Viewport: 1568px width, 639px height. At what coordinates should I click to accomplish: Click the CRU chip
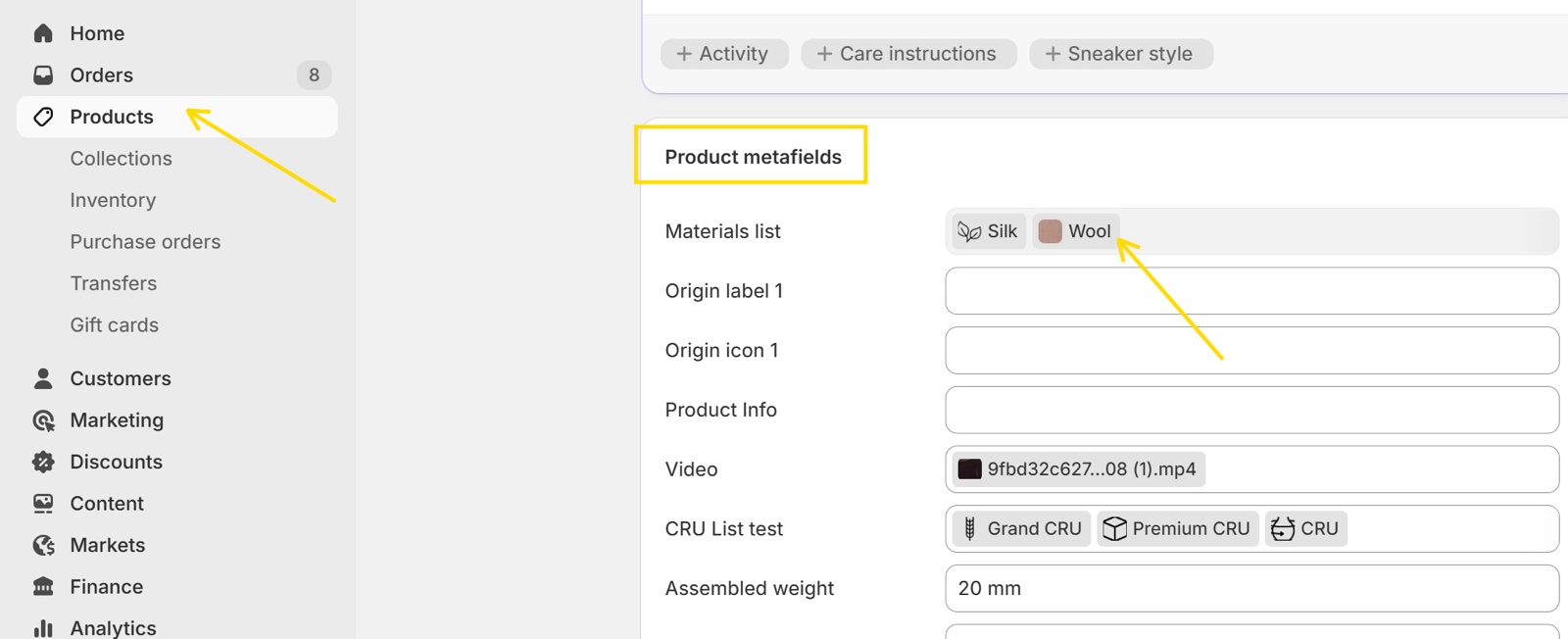click(x=1306, y=528)
